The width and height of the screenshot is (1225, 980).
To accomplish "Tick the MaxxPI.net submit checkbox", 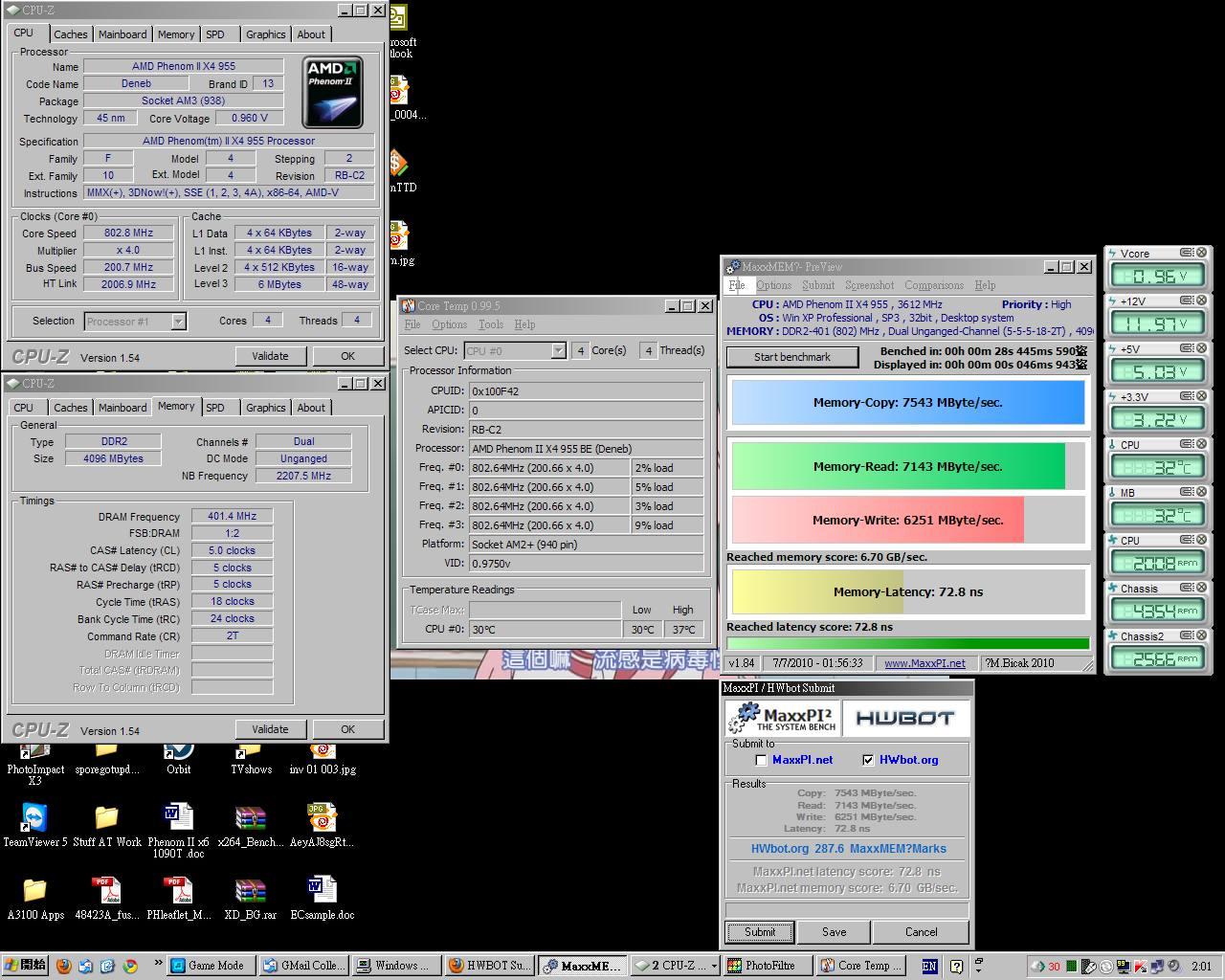I will coord(761,760).
